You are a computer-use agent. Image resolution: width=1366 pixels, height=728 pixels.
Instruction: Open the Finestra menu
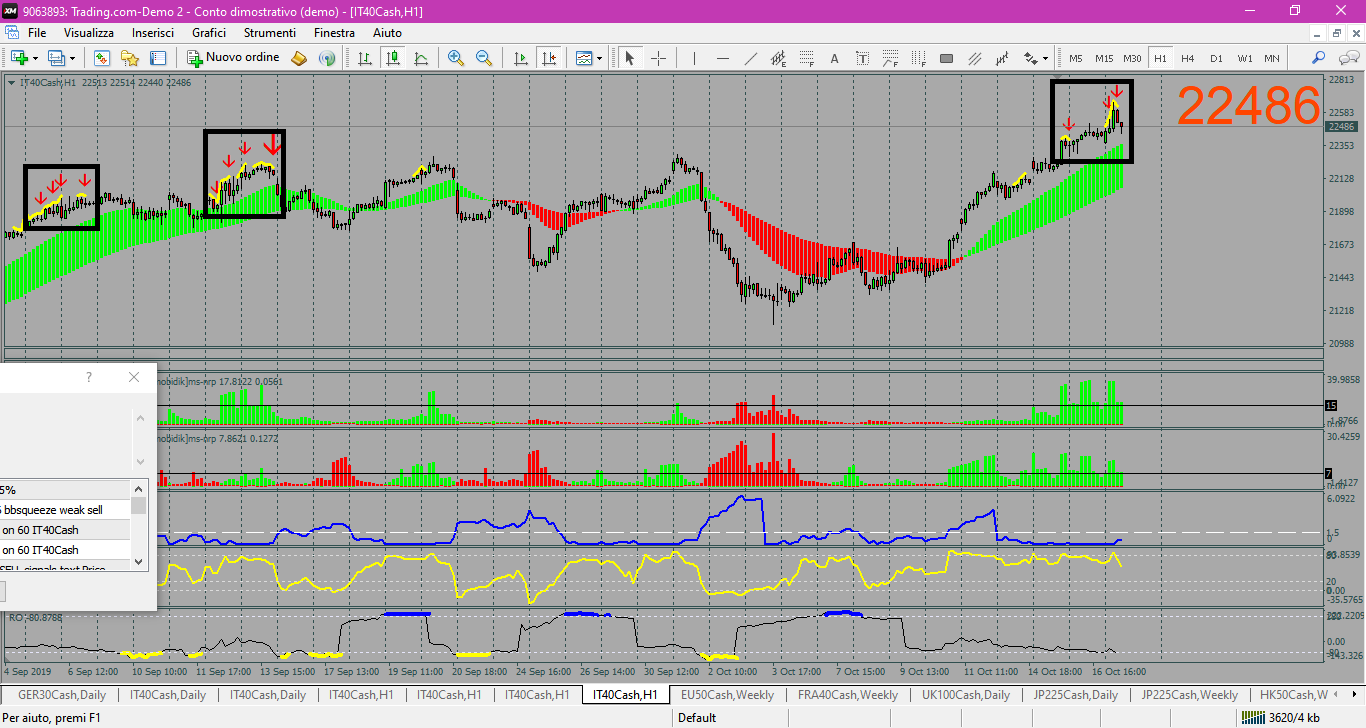334,33
